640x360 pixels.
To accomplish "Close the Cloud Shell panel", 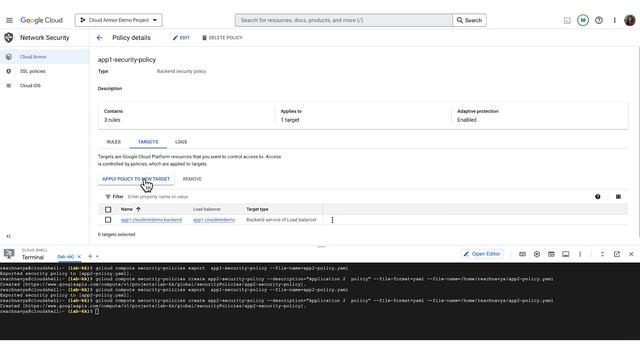I will 631,254.
